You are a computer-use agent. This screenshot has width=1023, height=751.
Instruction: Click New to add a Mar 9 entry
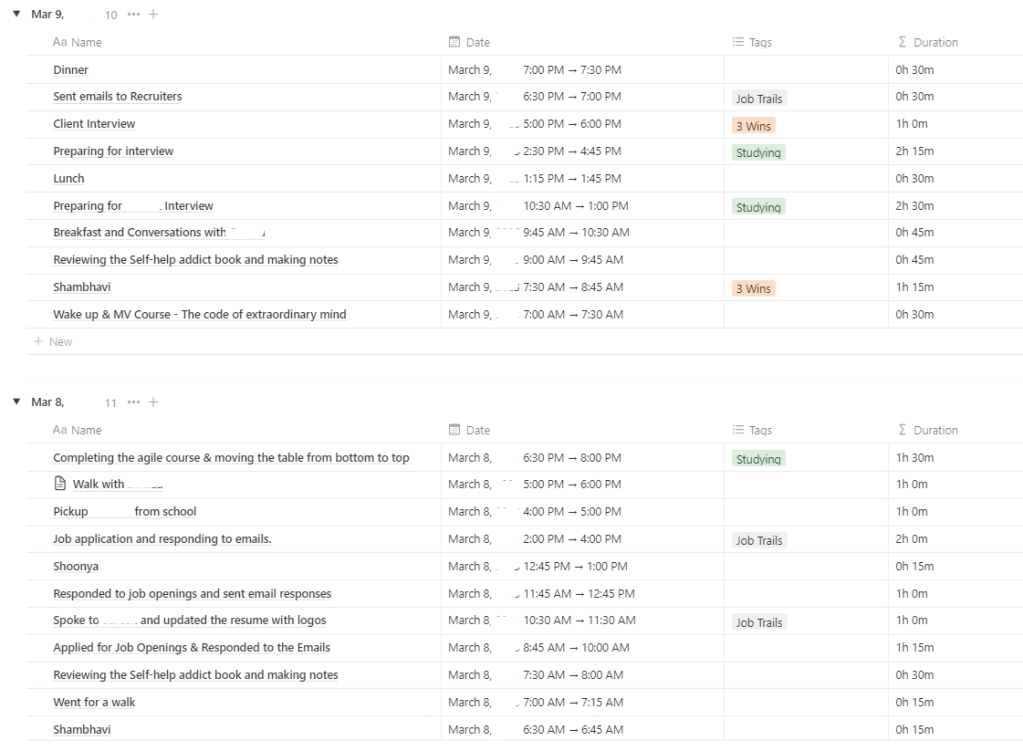coord(60,342)
